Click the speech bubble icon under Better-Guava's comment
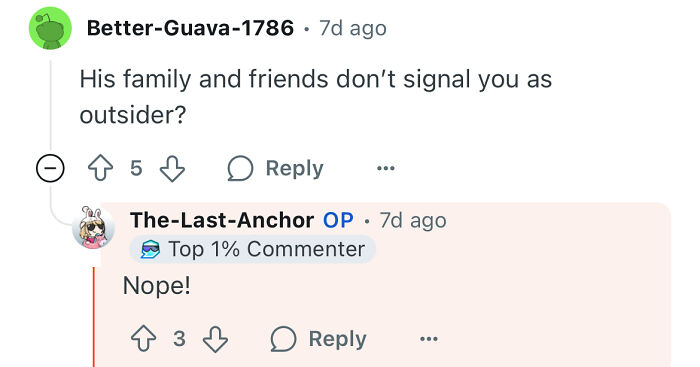Viewport: 700px width, 367px height. pos(240,168)
